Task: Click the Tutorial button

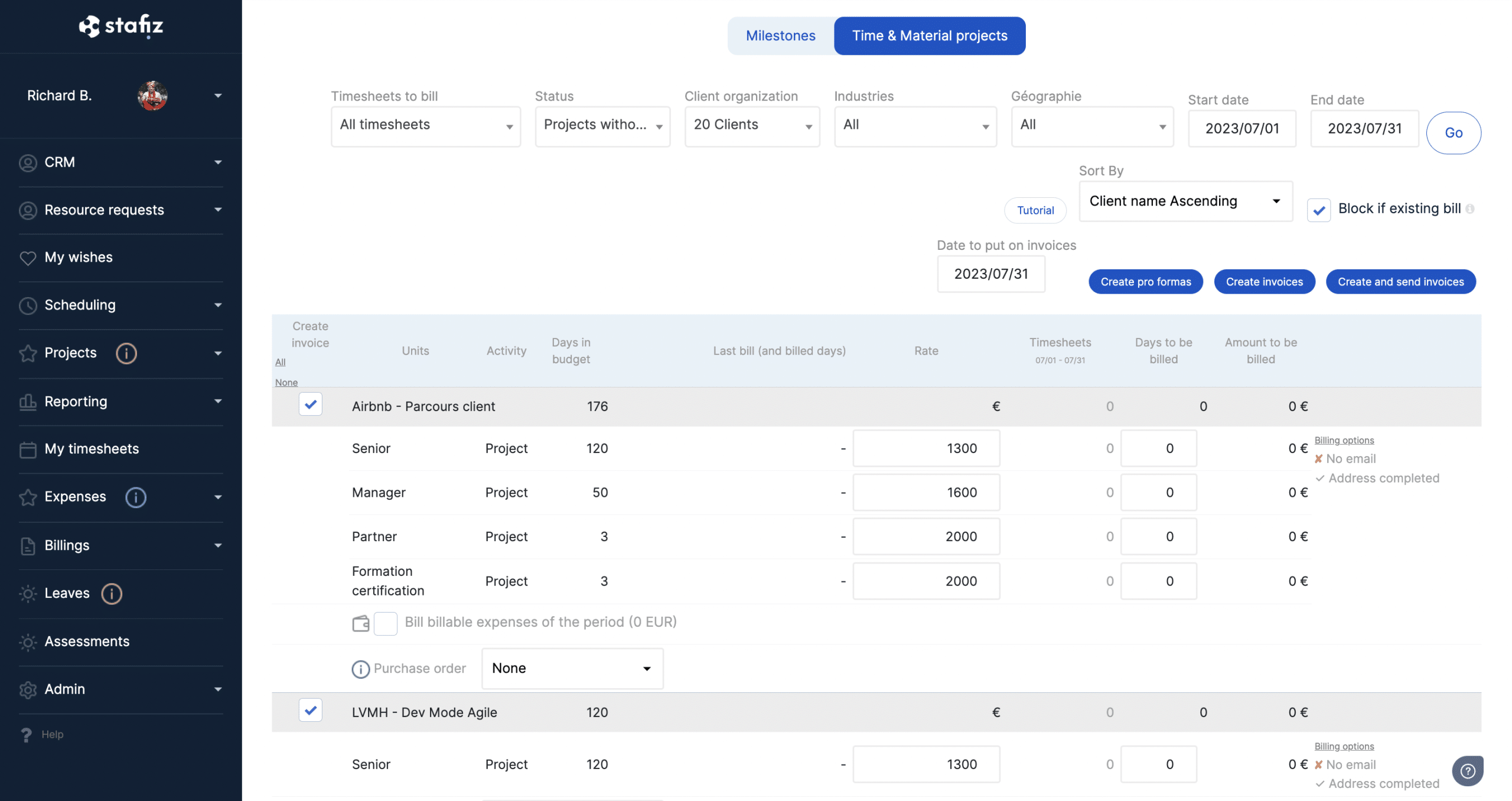Action: pos(1035,210)
